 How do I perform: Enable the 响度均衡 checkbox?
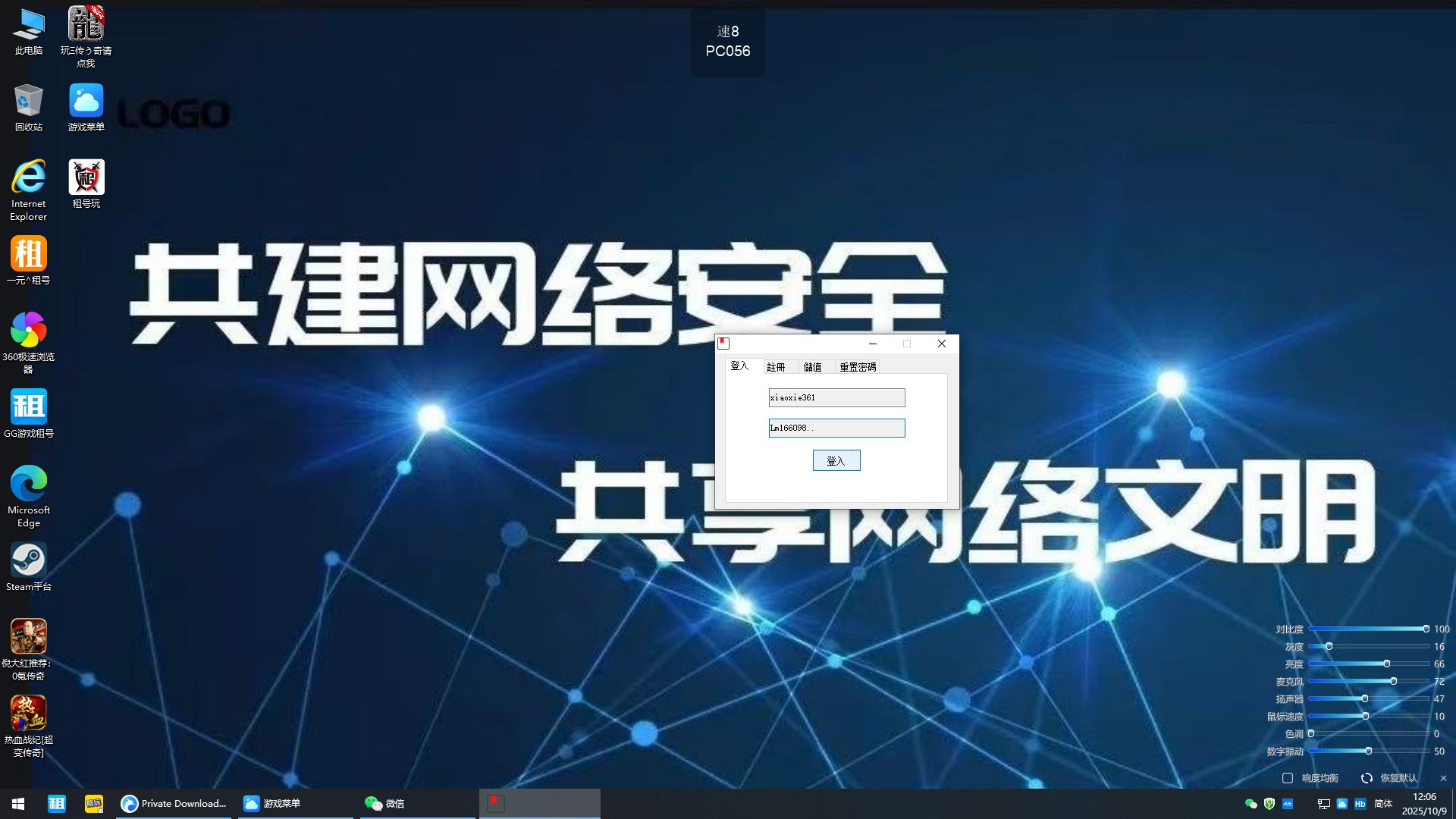[x=1287, y=778]
